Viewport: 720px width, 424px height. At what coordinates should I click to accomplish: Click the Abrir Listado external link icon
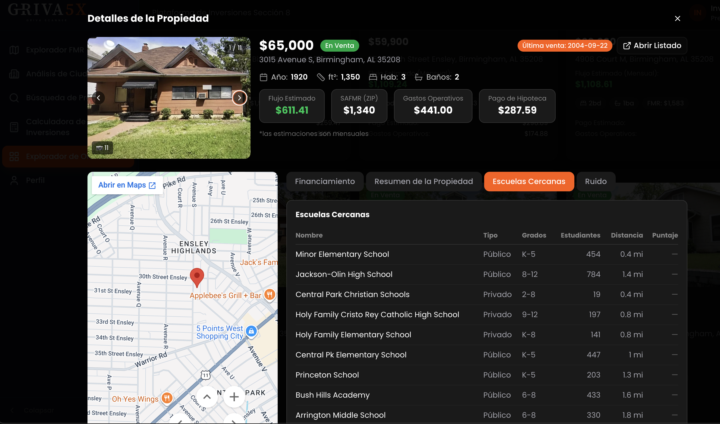[626, 45]
